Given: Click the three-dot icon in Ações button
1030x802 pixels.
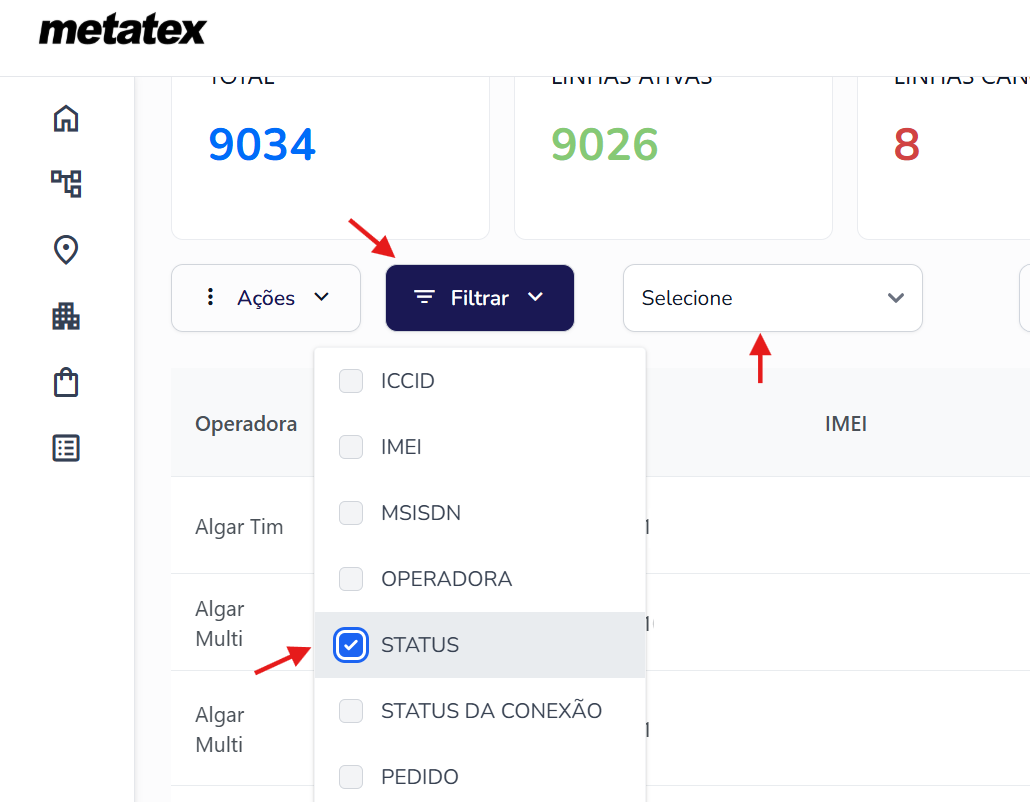Looking at the screenshot, I should click(x=210, y=297).
